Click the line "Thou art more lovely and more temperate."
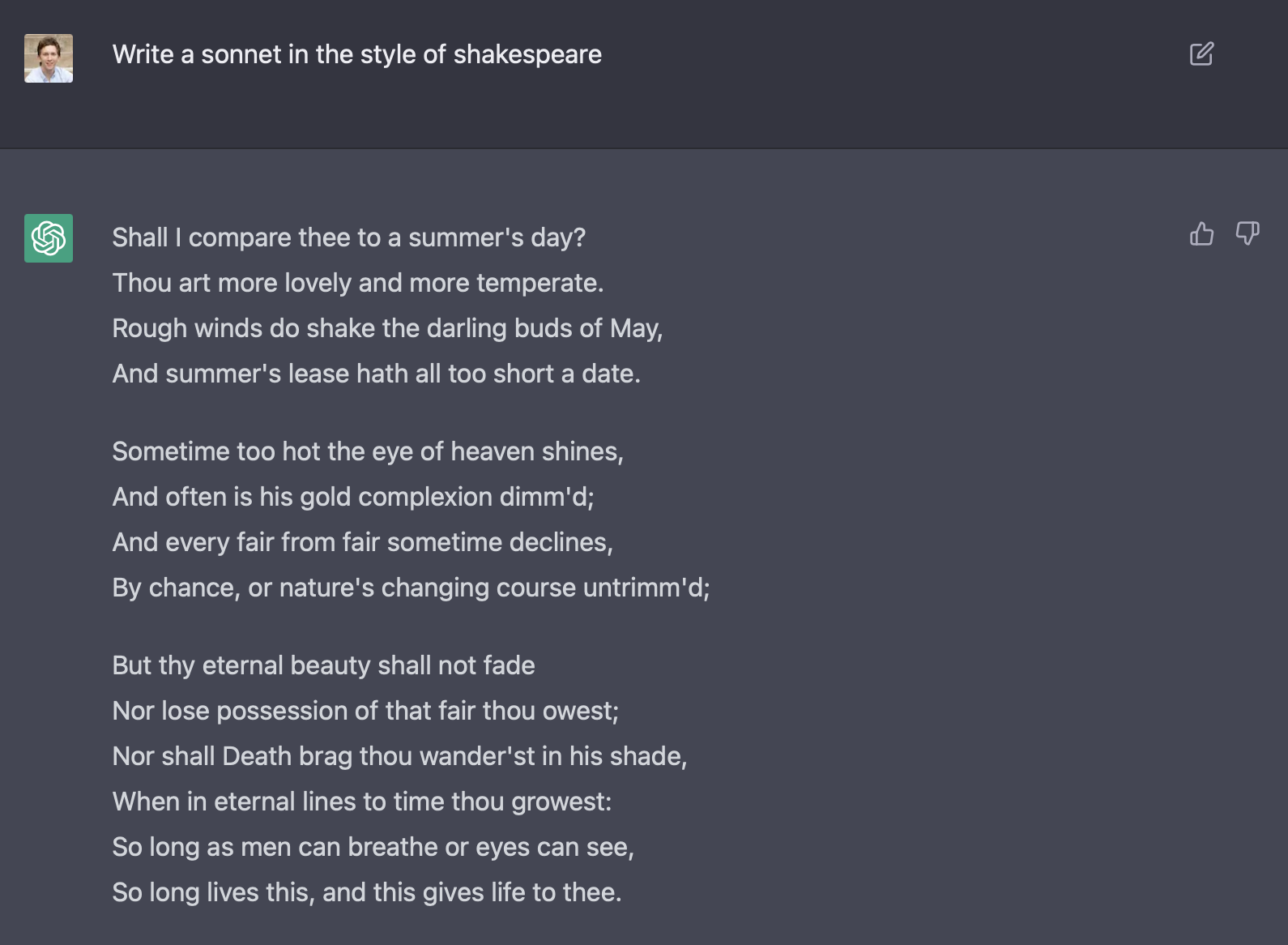 tap(357, 283)
